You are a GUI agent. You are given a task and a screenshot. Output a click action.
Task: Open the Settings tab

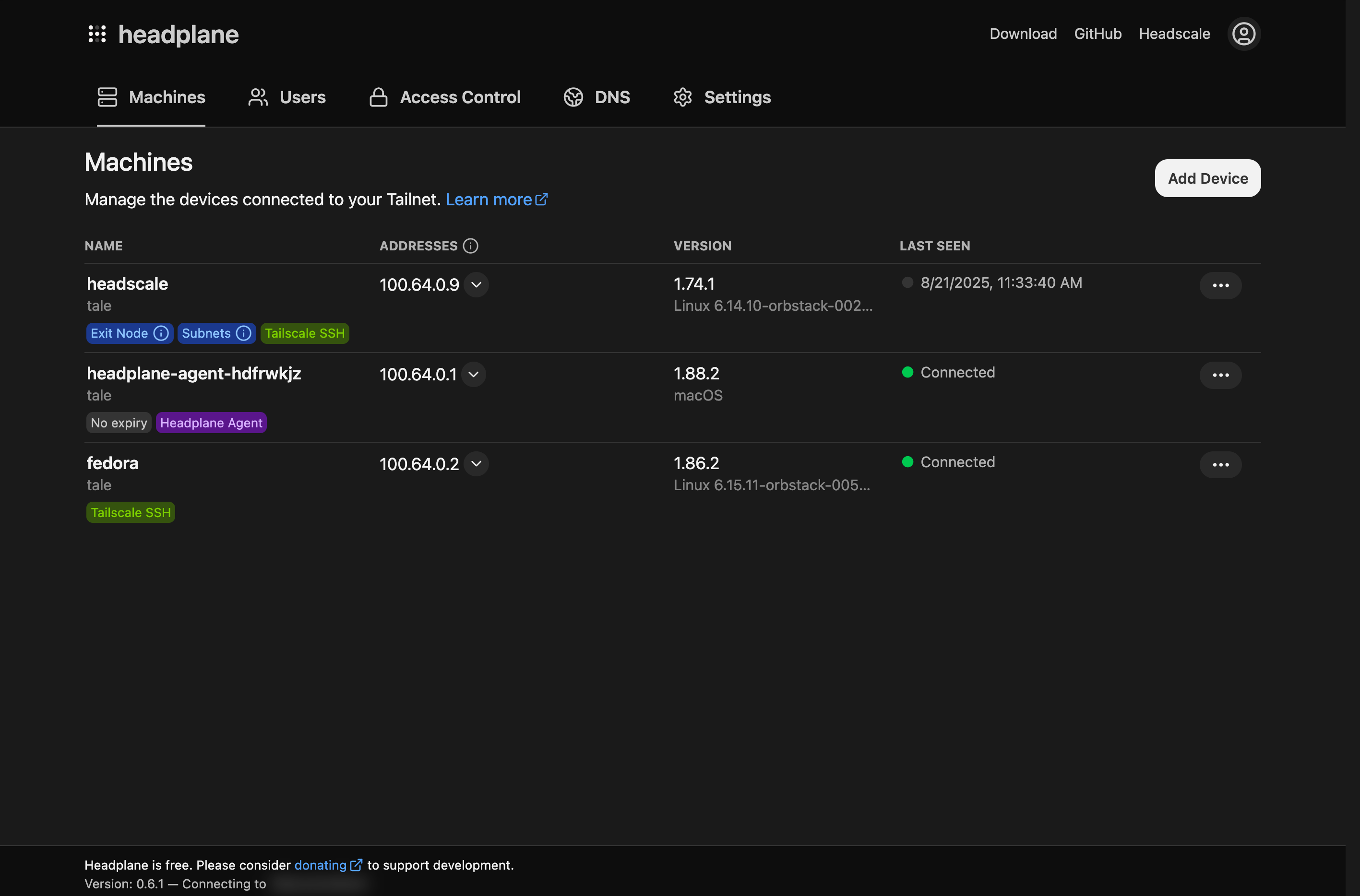pyautogui.click(x=722, y=97)
